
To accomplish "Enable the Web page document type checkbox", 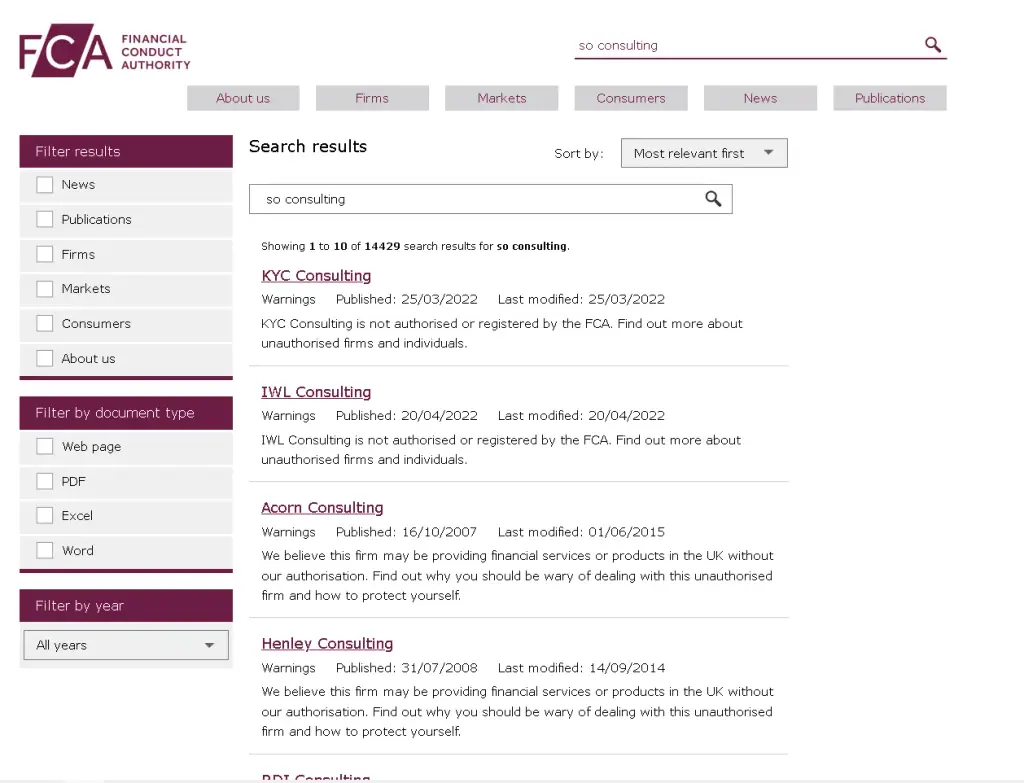I will [44, 446].
